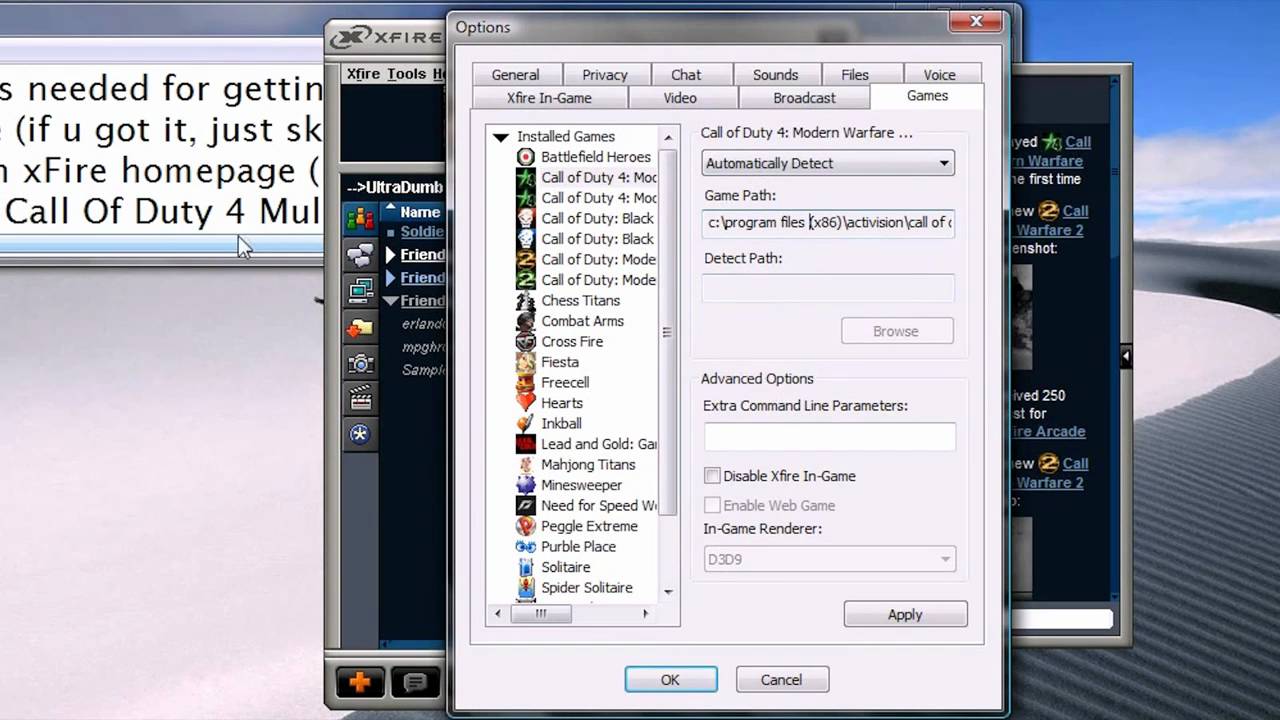Select Need for Speed game icon
The image size is (1280, 720).
coord(525,506)
